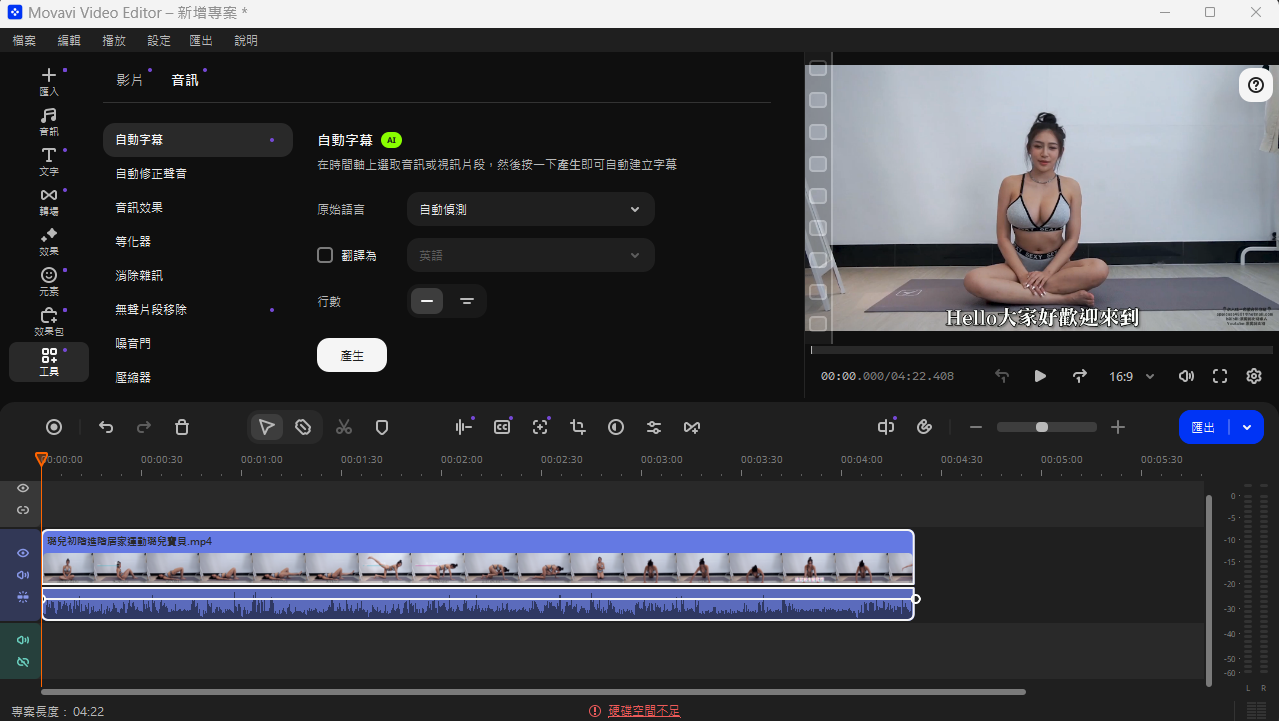This screenshot has height=721, width=1279.
Task: Click the 產生 generate button
Action: (352, 355)
